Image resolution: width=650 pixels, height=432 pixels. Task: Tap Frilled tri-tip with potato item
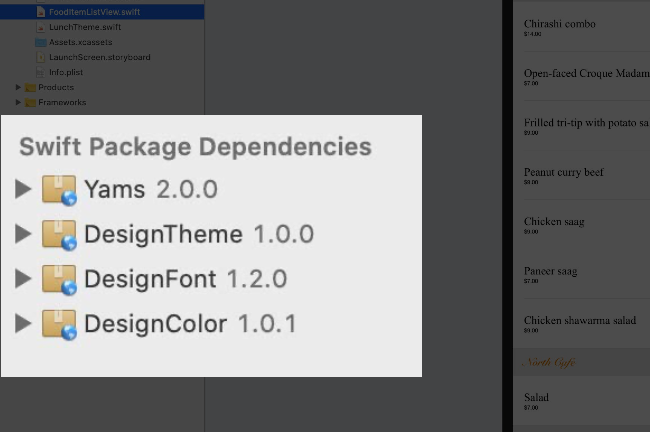point(587,123)
